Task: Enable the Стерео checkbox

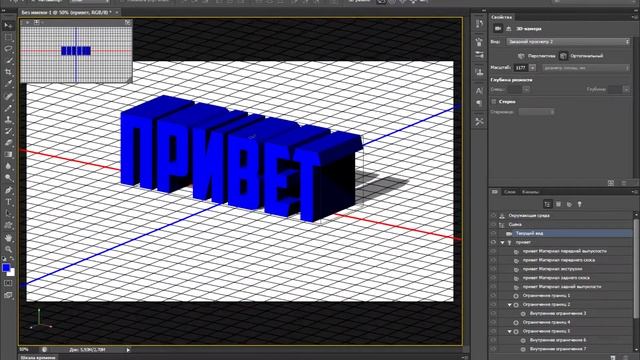Action: point(494,102)
